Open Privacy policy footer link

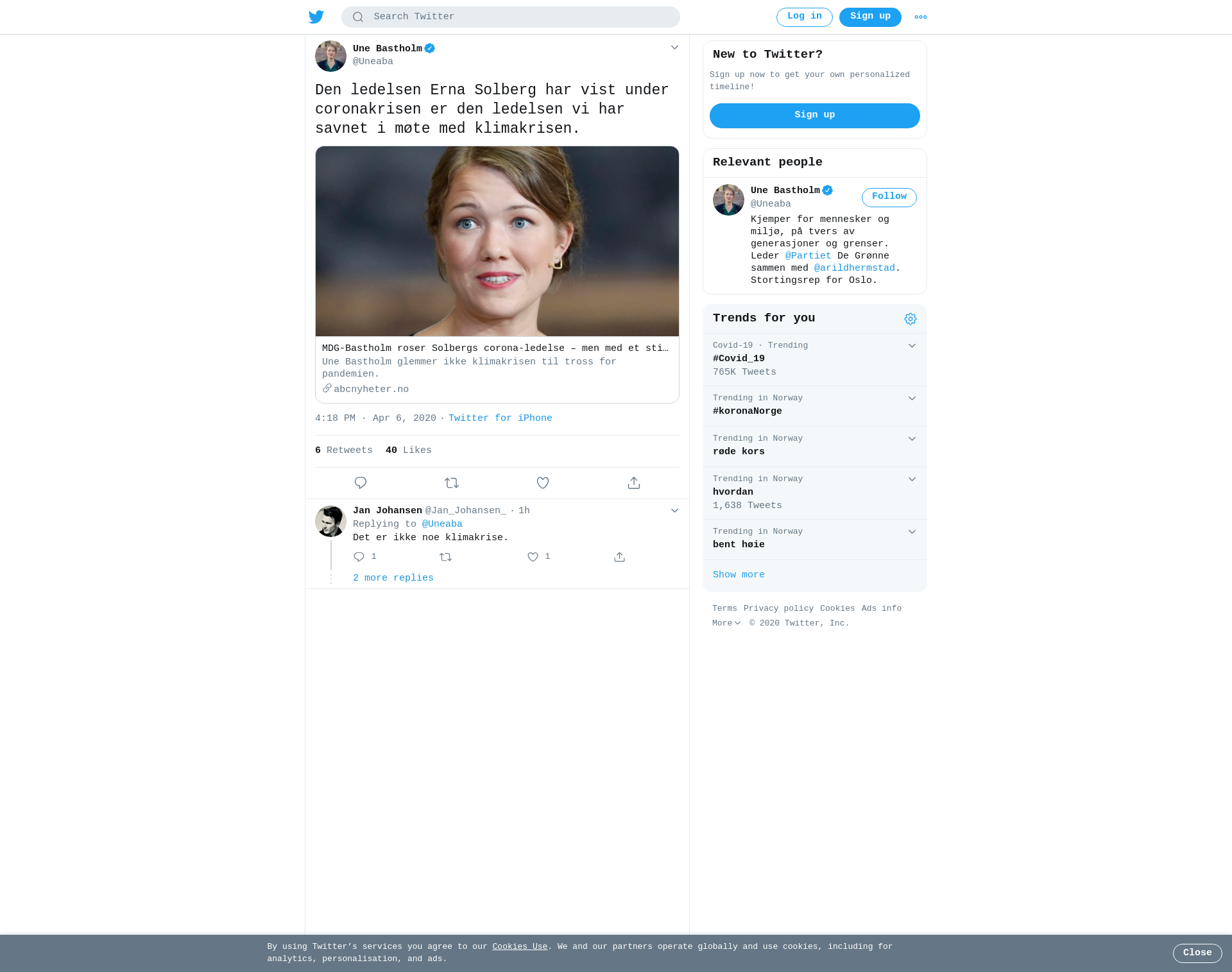[x=778, y=609]
